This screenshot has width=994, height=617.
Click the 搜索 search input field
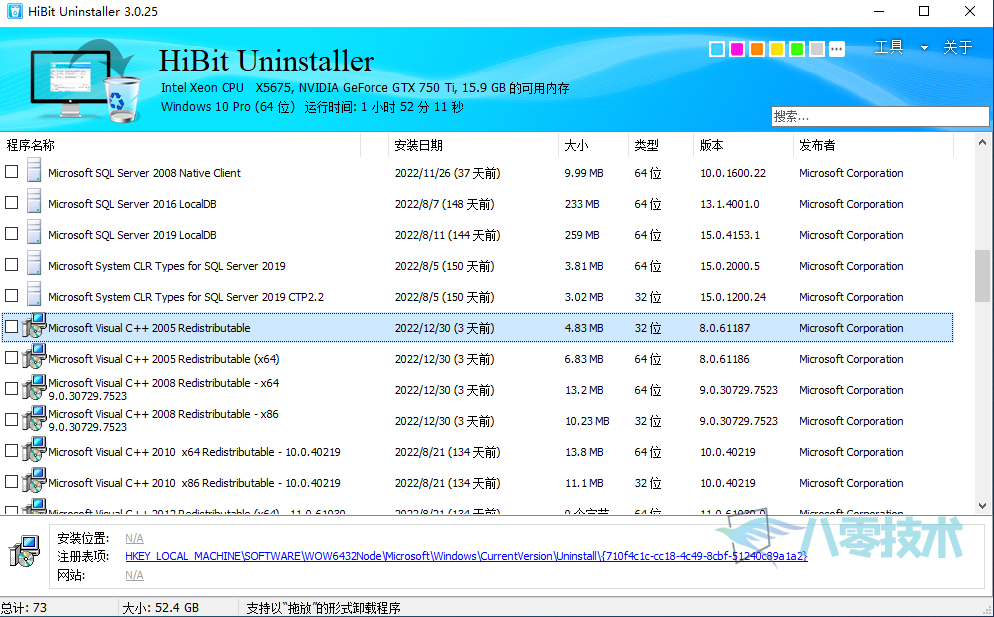(880, 116)
